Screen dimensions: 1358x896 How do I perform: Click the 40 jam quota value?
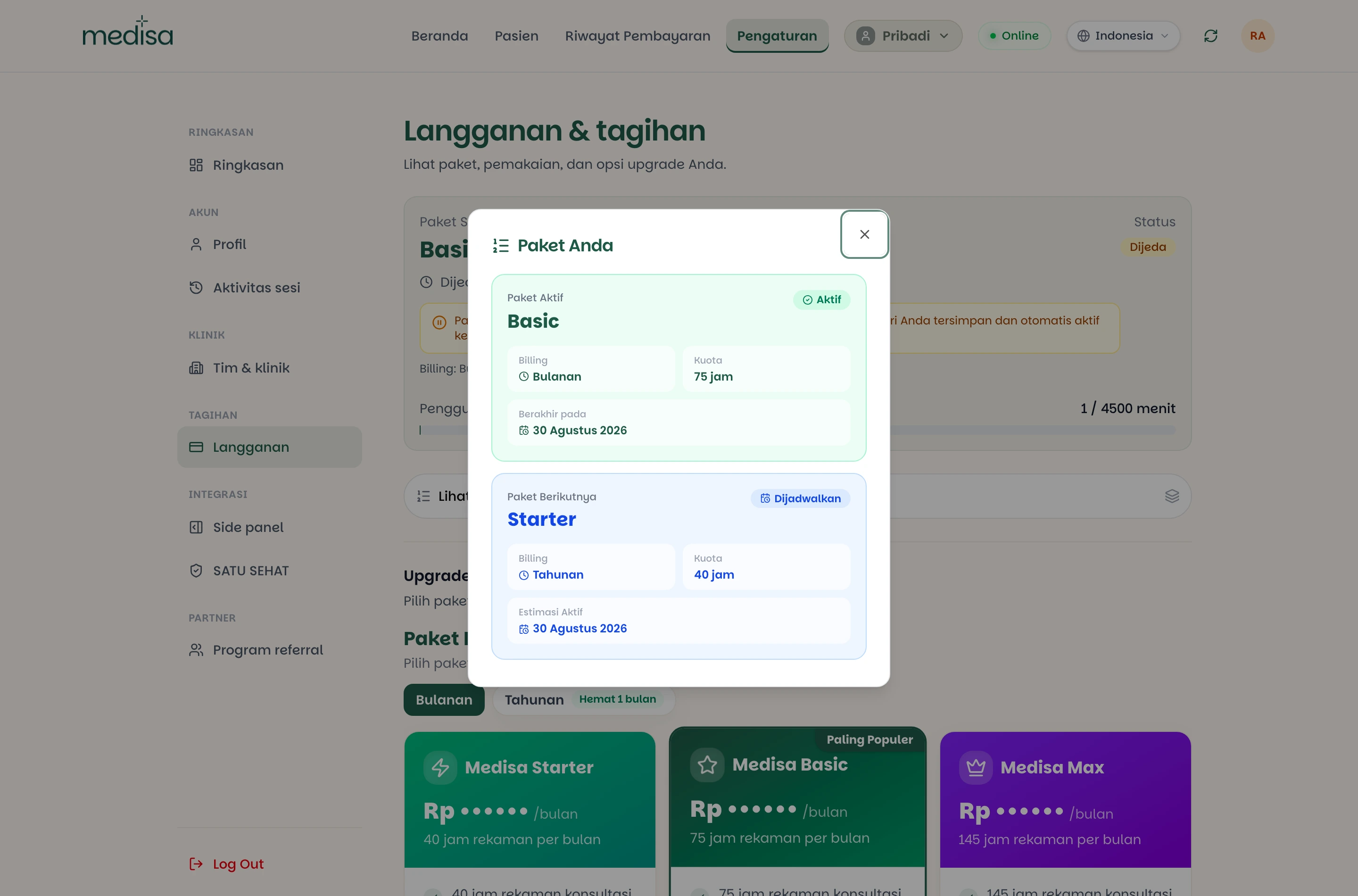point(713,575)
